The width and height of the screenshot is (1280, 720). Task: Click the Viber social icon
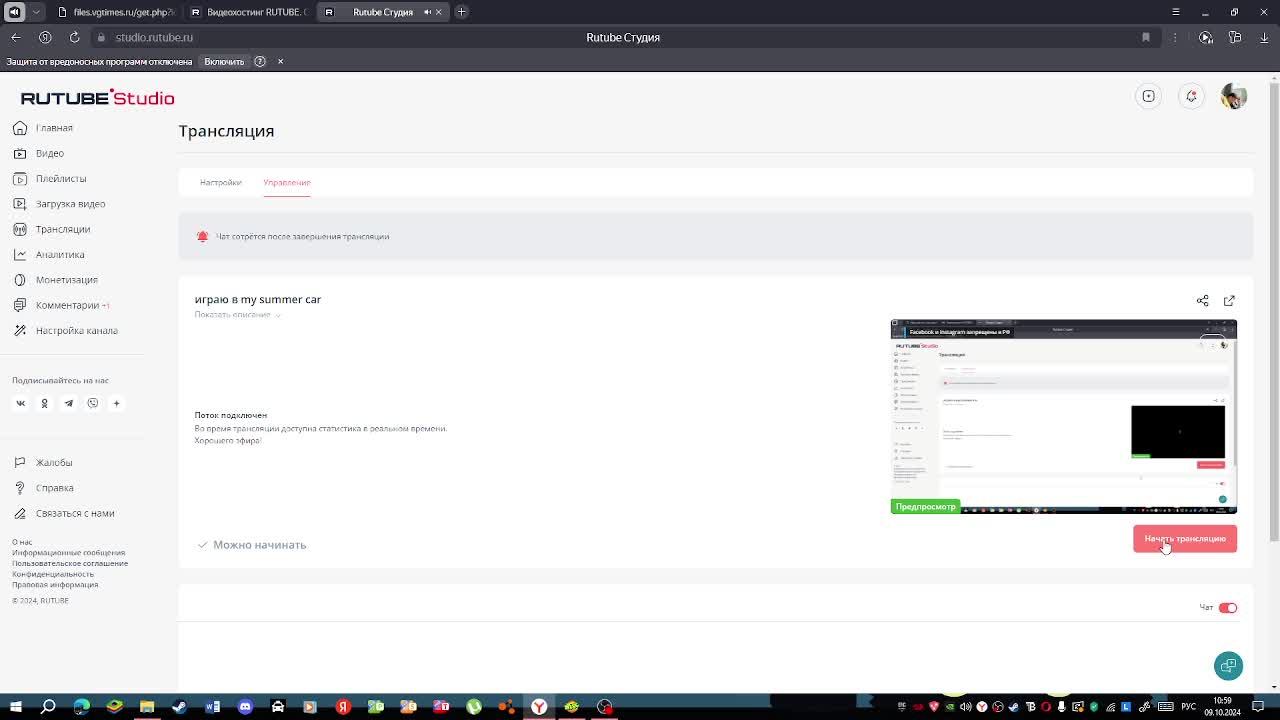(92, 403)
